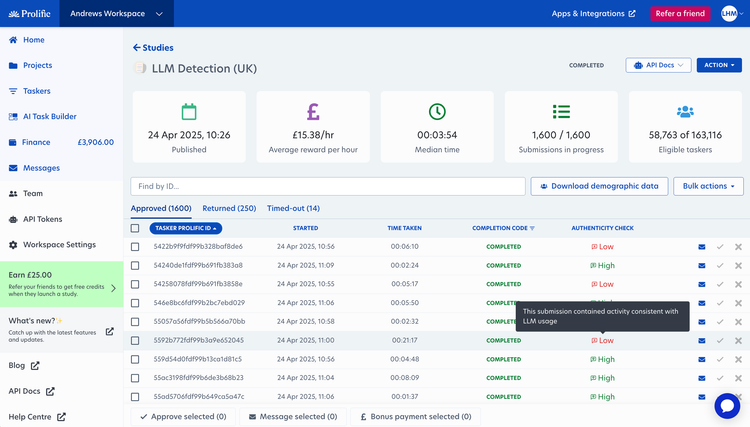Click approve checkmark icon for tasker 54240de1
The width and height of the screenshot is (750, 427).
(x=720, y=265)
